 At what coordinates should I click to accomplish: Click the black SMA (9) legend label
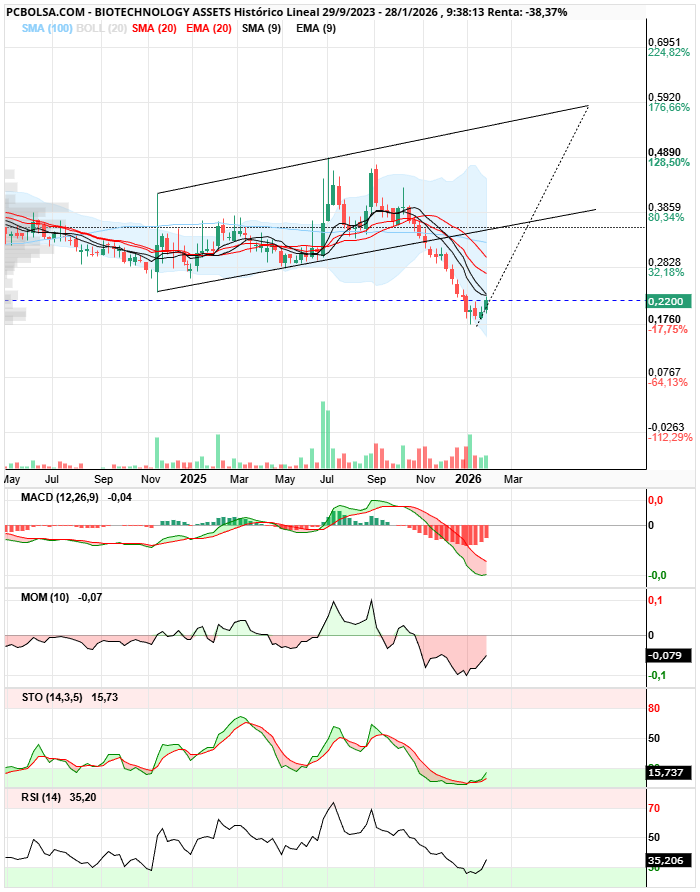(261, 28)
